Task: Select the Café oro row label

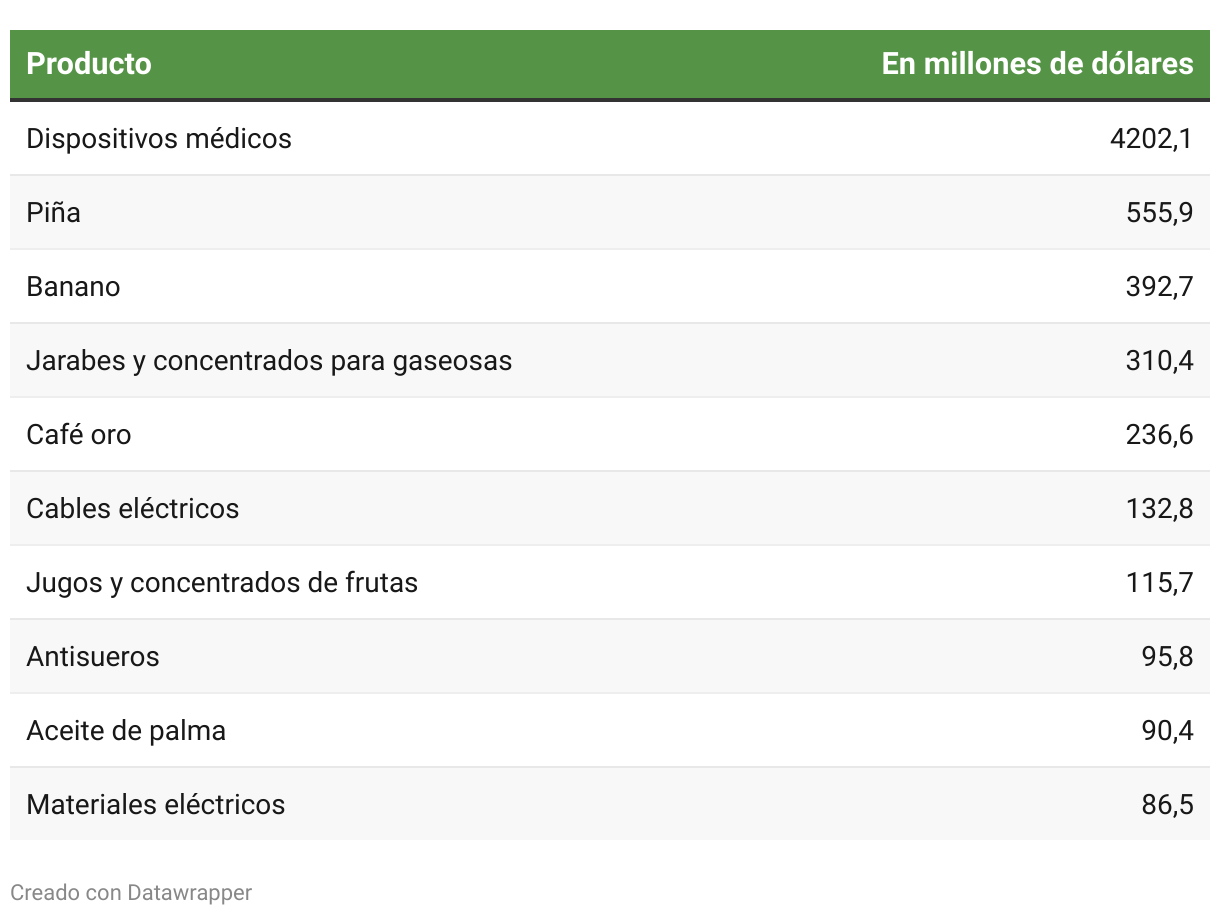Action: (79, 434)
